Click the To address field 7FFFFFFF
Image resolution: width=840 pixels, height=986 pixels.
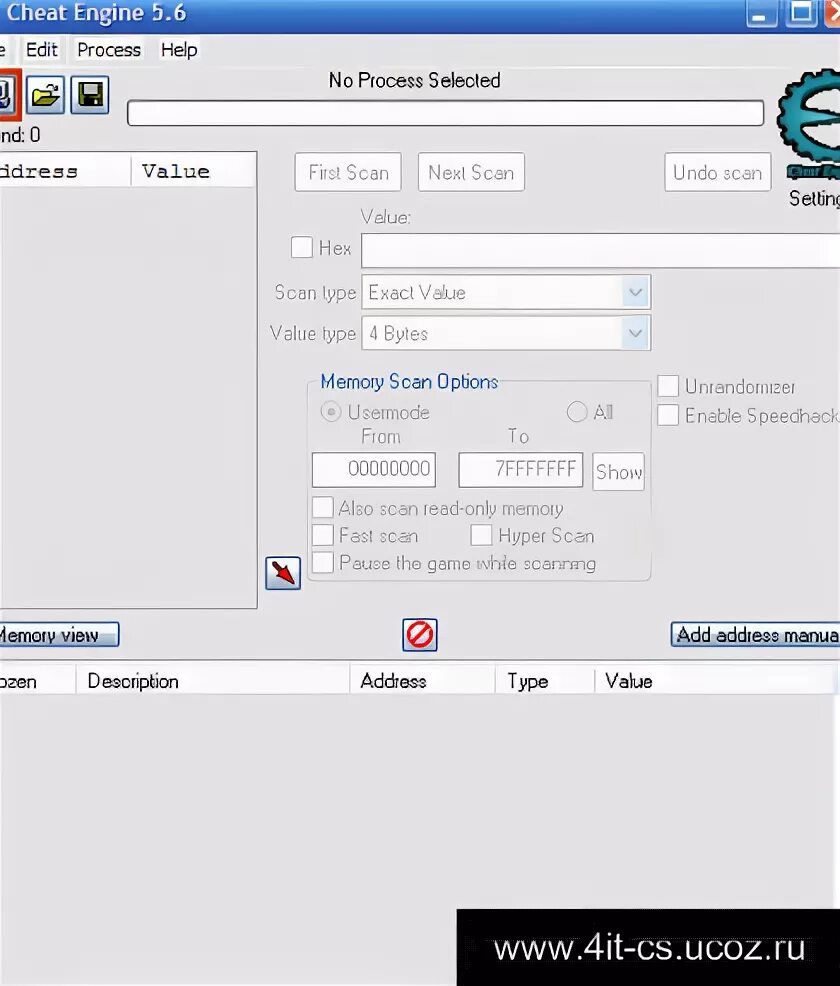(x=521, y=469)
